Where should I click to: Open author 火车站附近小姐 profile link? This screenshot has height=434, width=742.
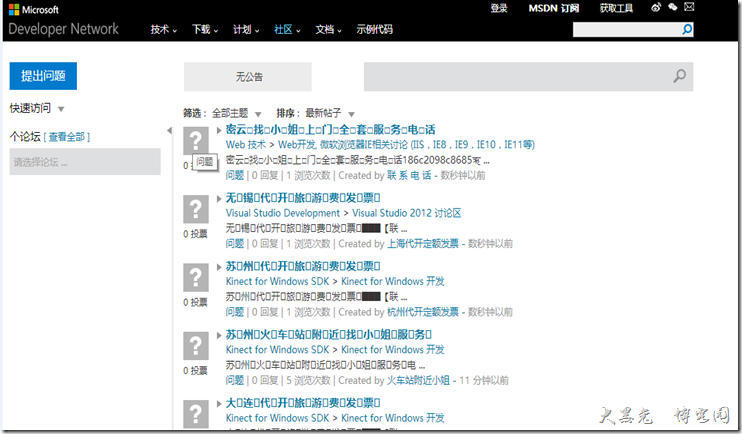coord(418,381)
